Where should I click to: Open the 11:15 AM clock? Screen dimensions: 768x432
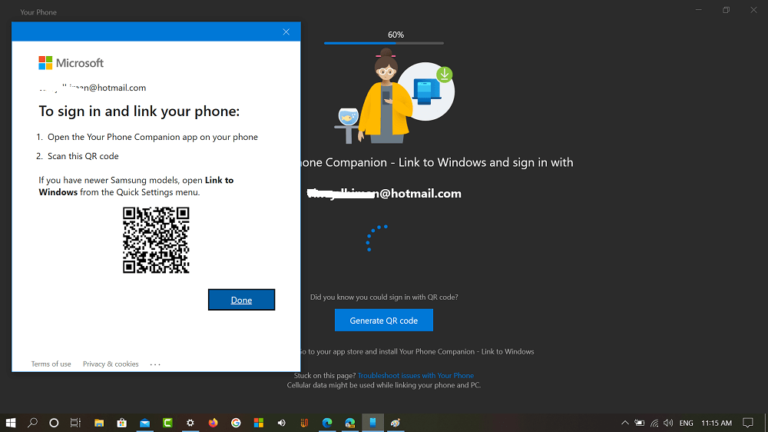[717, 423]
